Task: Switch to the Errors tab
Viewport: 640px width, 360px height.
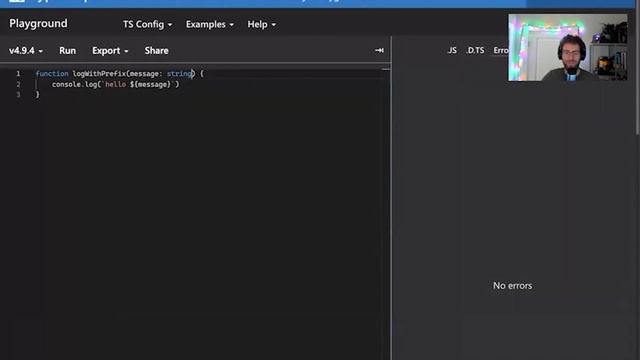Action: click(x=501, y=50)
